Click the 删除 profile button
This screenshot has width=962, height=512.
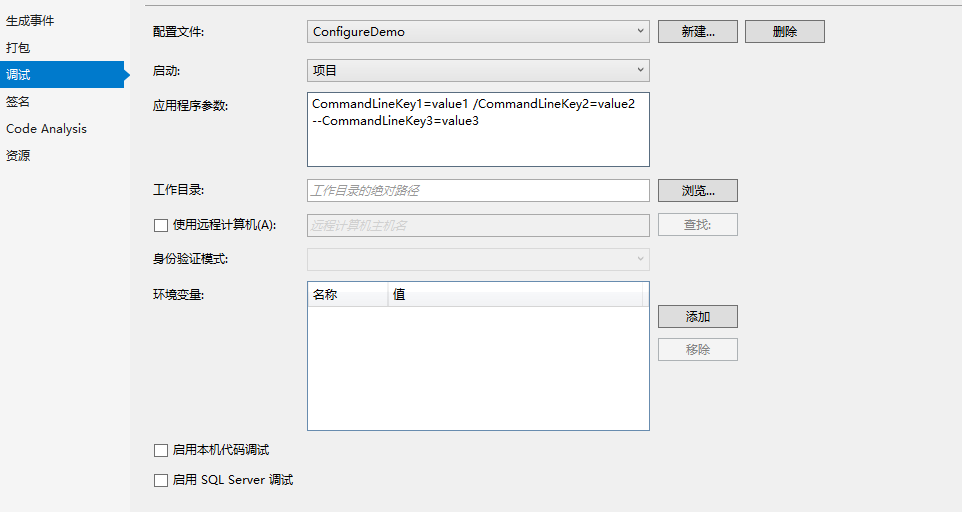[x=785, y=31]
